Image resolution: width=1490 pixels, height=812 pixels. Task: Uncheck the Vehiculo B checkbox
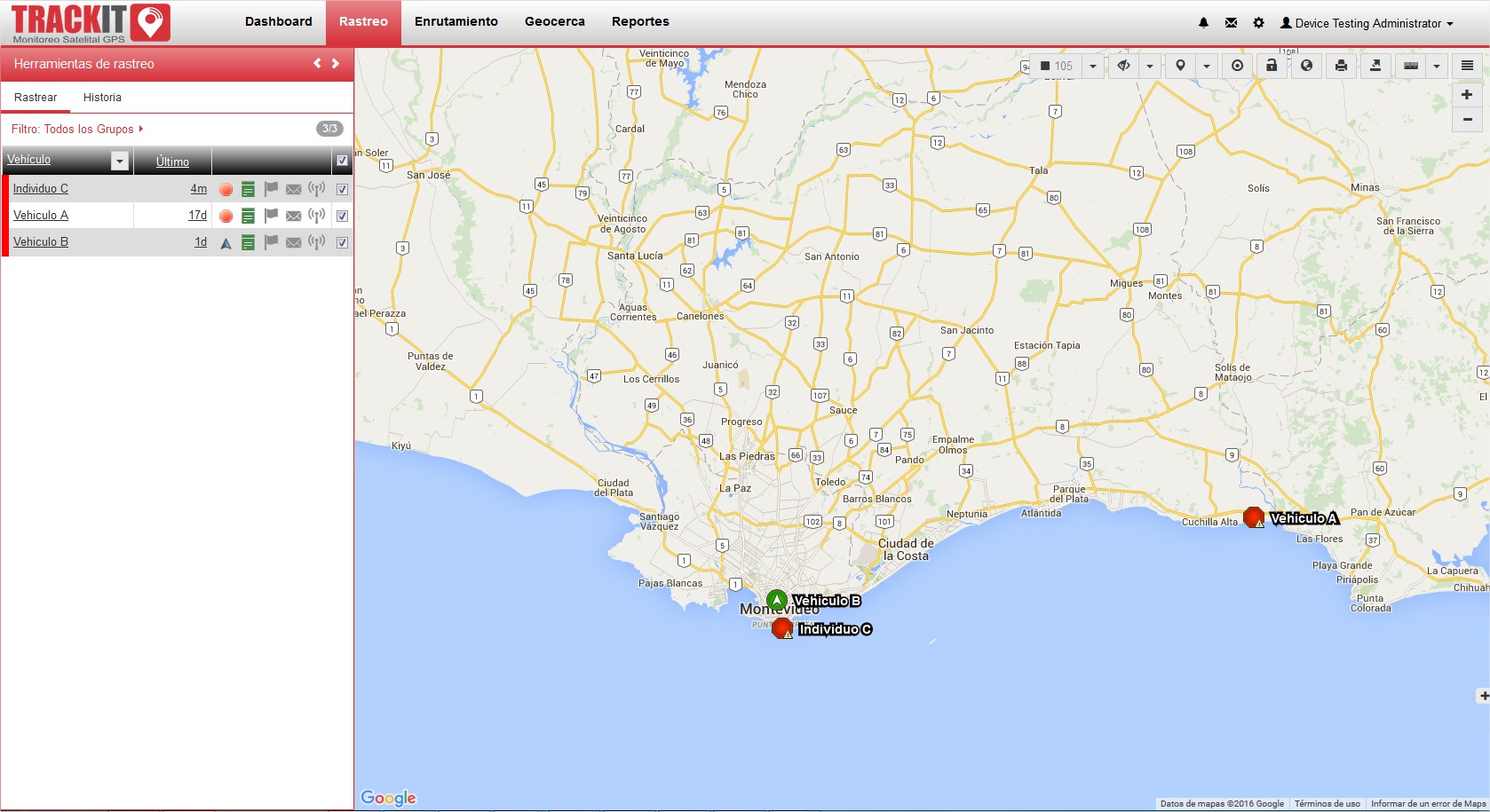click(342, 242)
